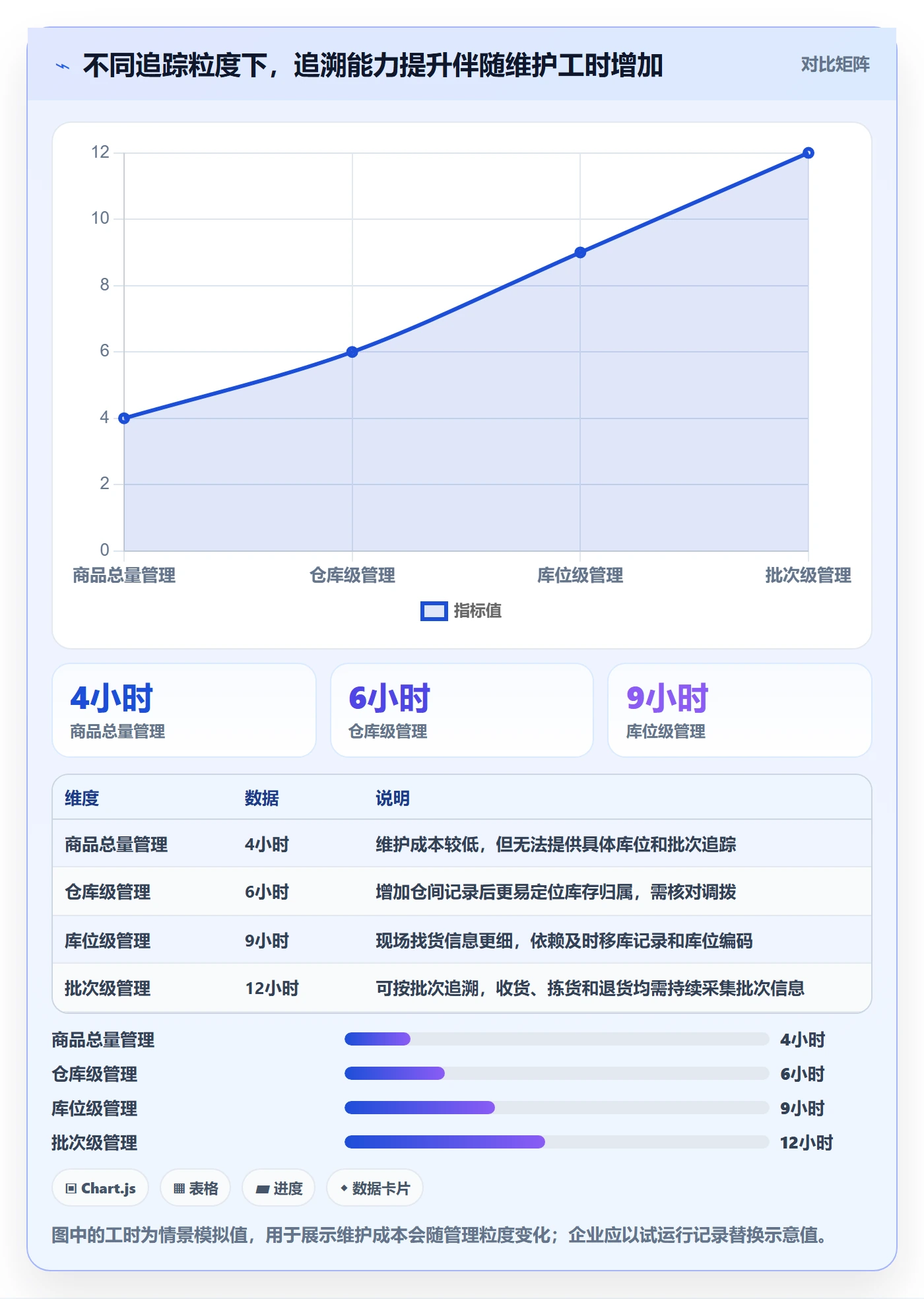Click the x-axis label 库位级管理
This screenshot has height=1299, width=924.
pos(580,576)
